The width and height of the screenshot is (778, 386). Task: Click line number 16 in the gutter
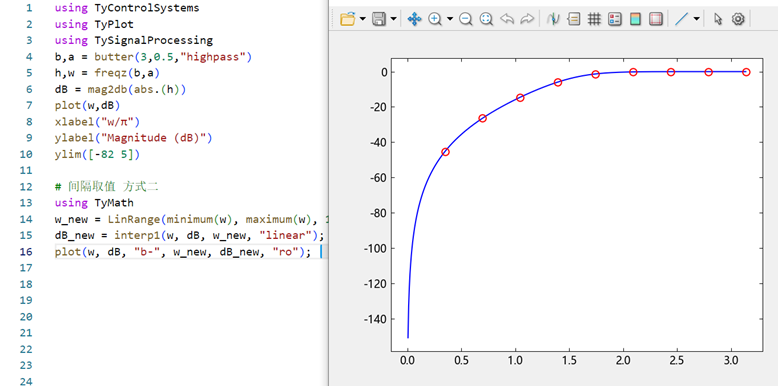[x=26, y=252]
